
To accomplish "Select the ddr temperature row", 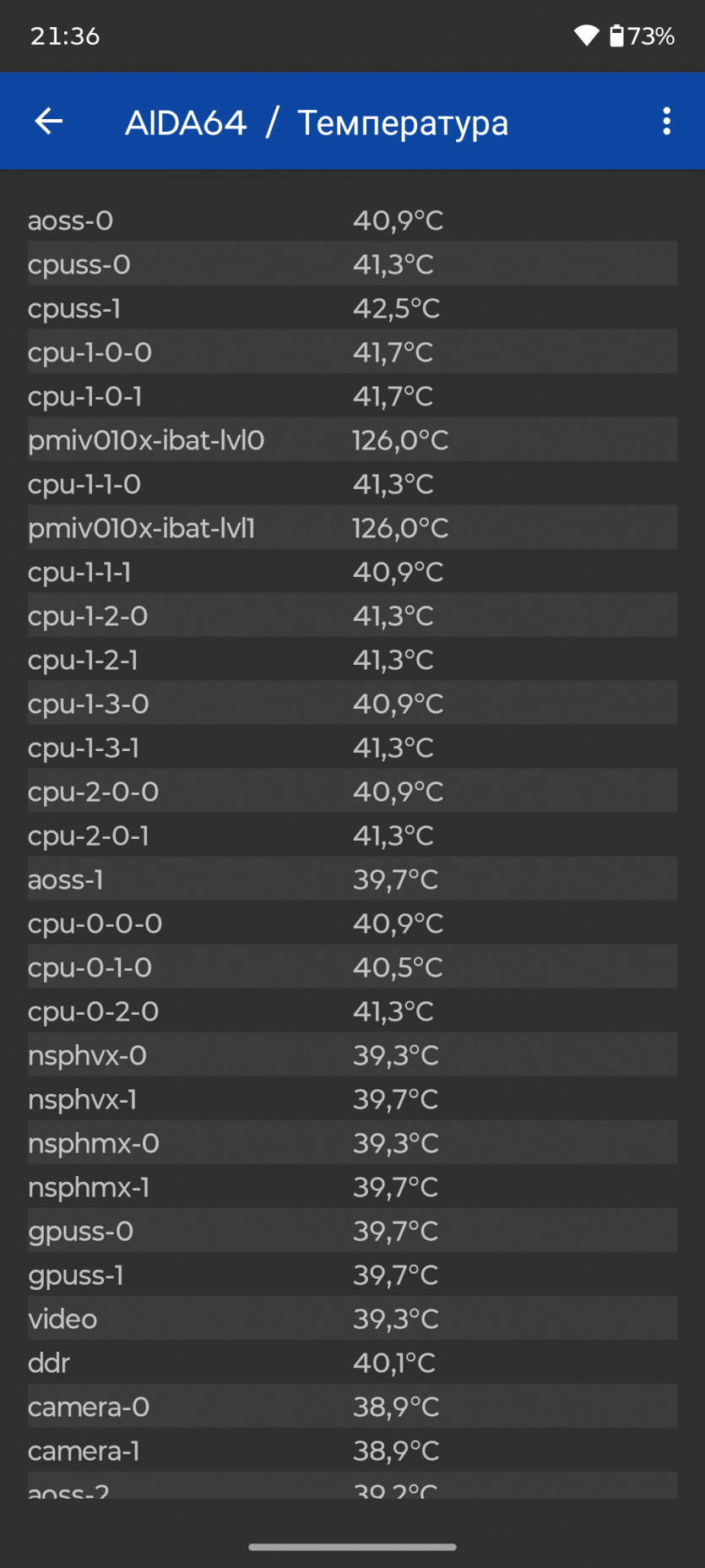I will [x=352, y=1363].
